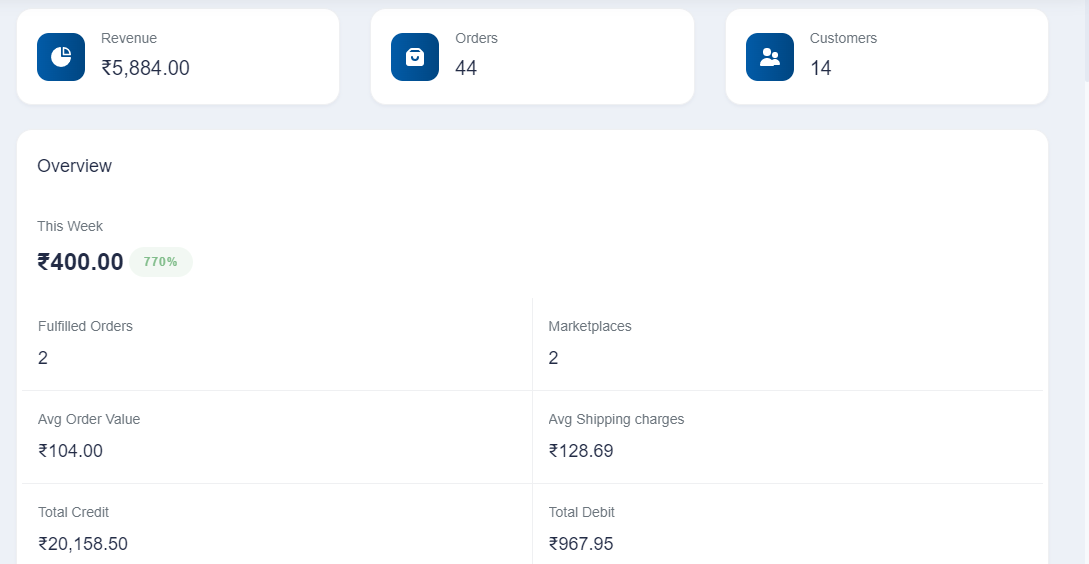Click the Customers people icon

point(770,57)
